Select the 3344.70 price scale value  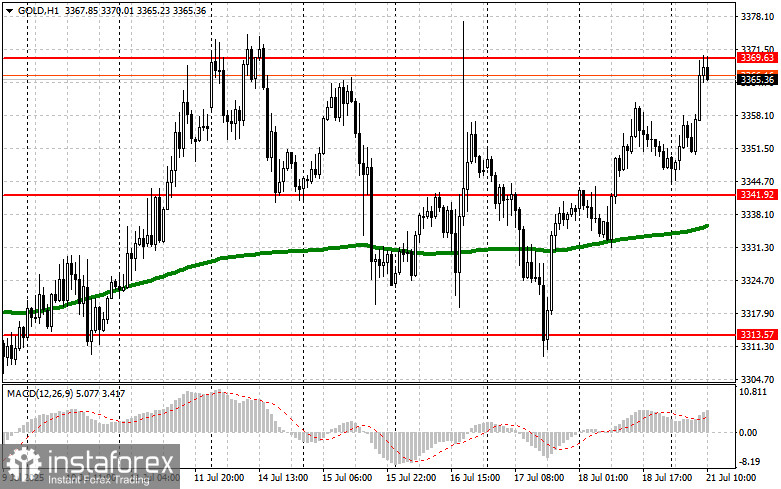point(757,181)
